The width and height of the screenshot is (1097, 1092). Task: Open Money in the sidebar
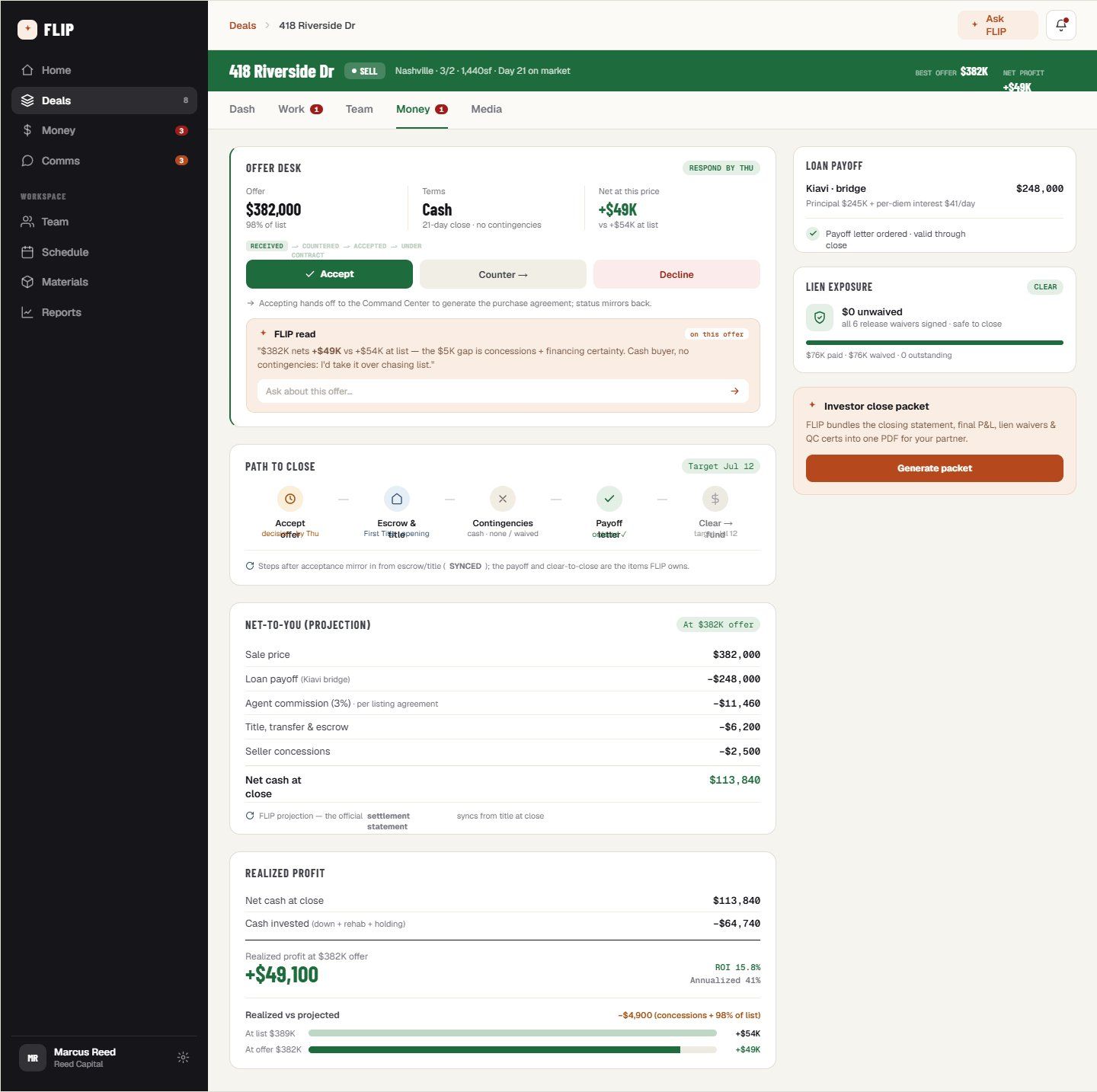pos(104,130)
